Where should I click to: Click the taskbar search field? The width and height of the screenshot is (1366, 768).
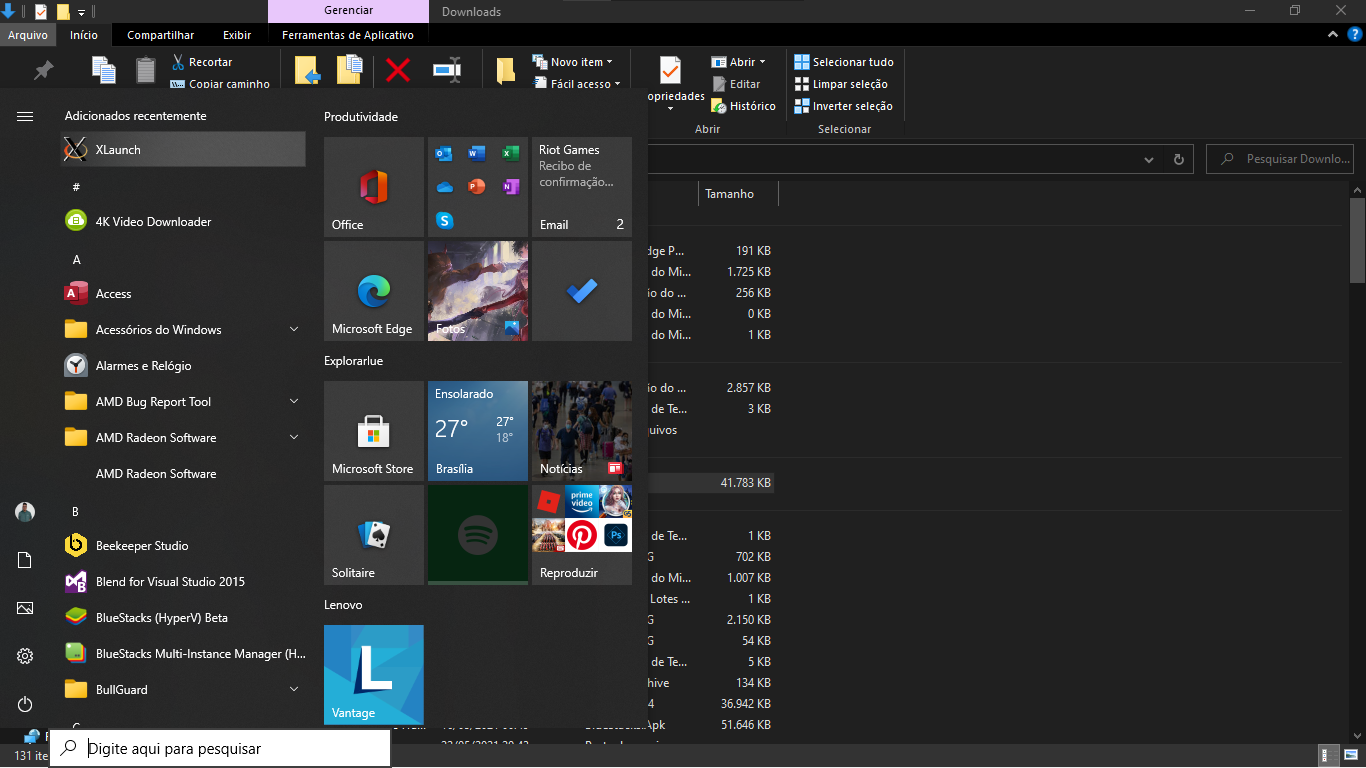click(x=220, y=747)
